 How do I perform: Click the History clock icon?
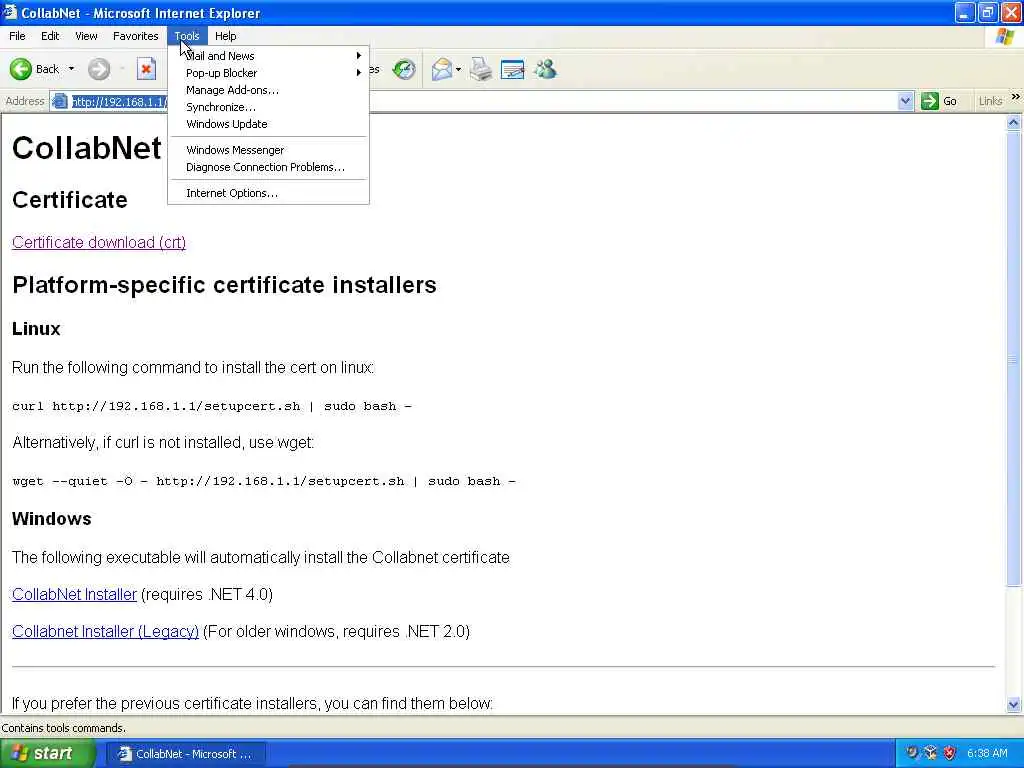coord(404,69)
